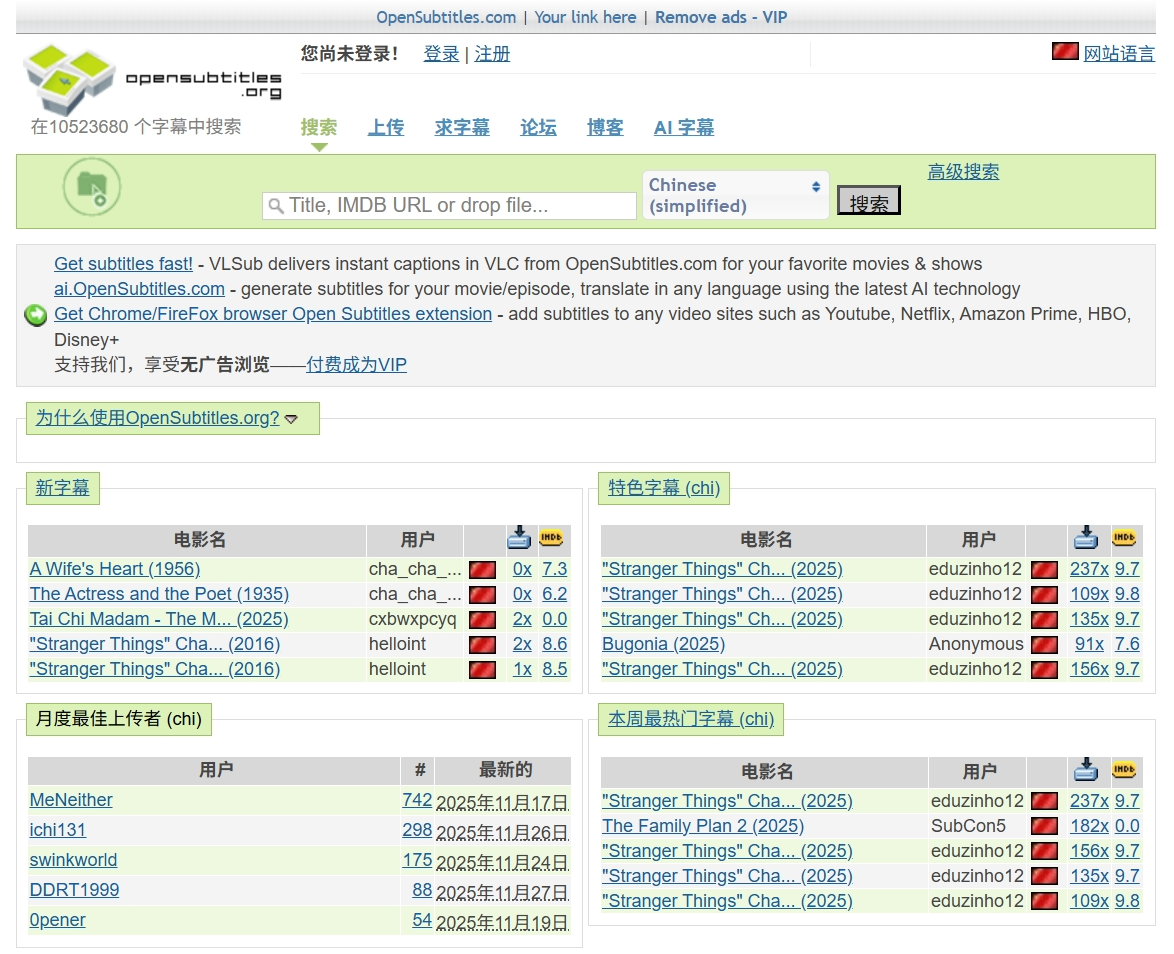Click the green arrow icon beside browser extension link

36,316
